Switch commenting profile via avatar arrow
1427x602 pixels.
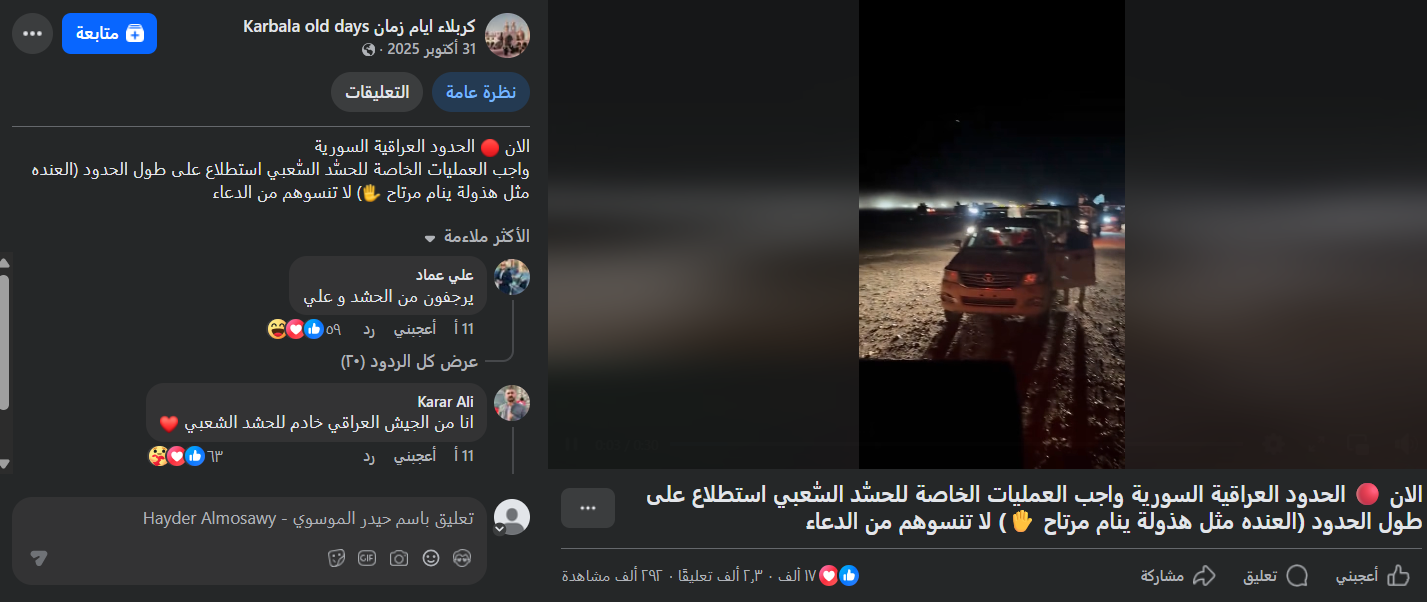pyautogui.click(x=513, y=528)
